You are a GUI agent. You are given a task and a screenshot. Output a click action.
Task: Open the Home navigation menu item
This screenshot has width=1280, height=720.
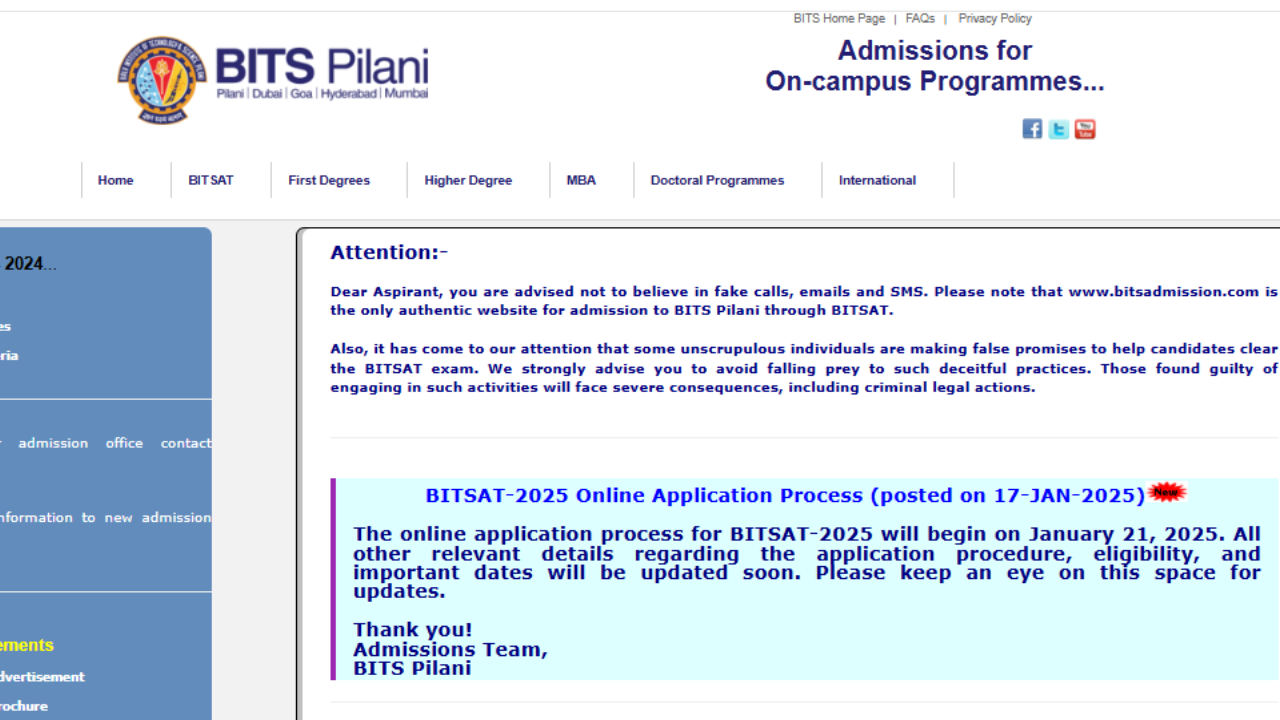(x=115, y=180)
